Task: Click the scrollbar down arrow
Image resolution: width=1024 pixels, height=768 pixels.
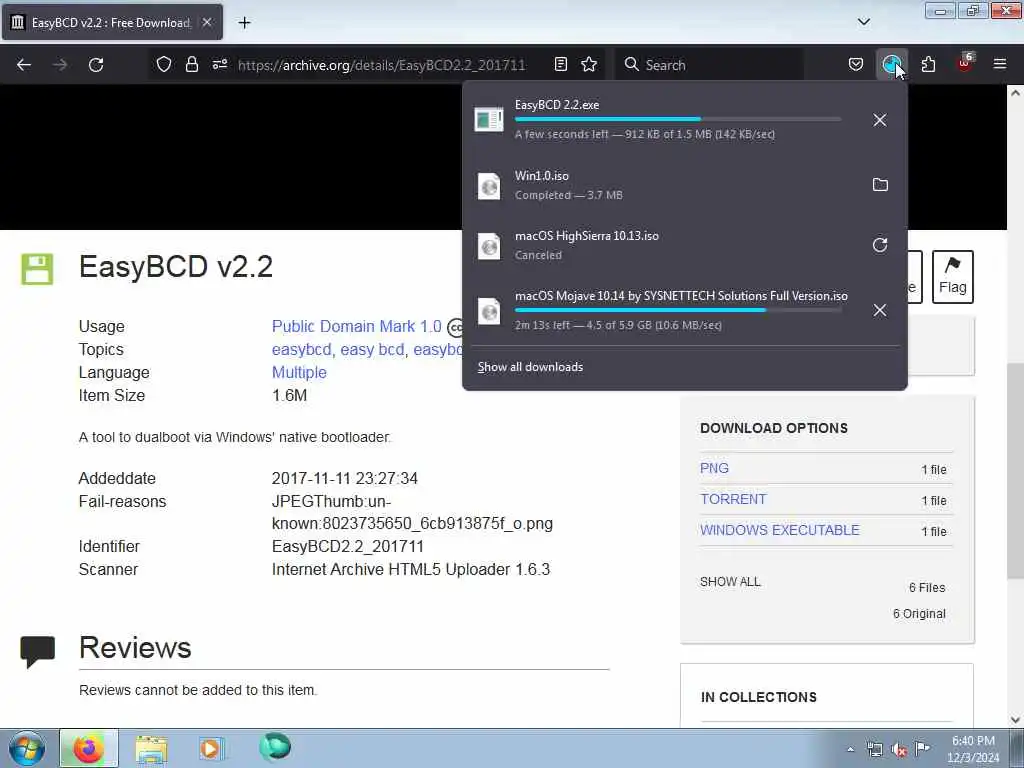Action: tap(1015, 720)
